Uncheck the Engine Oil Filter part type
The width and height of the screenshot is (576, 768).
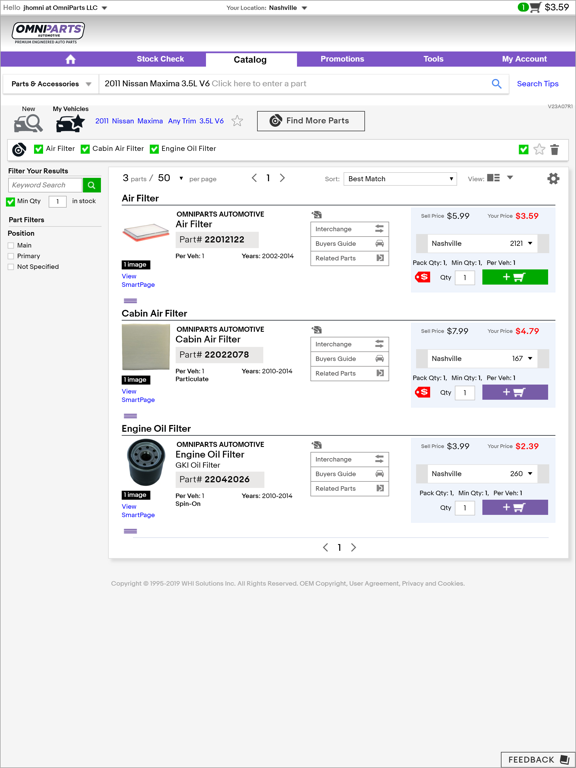154,149
